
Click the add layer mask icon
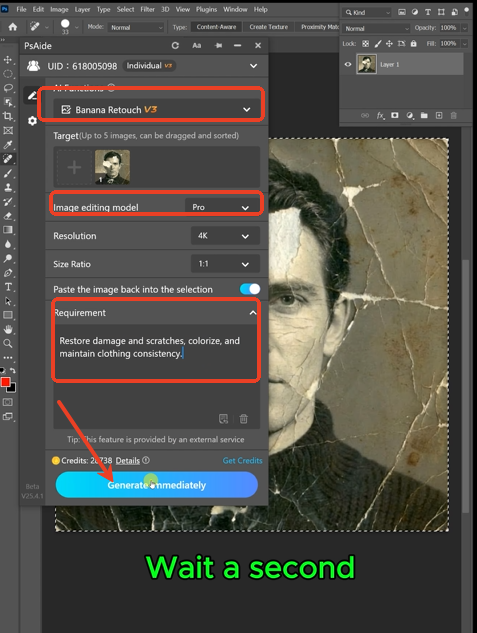pyautogui.click(x=395, y=115)
